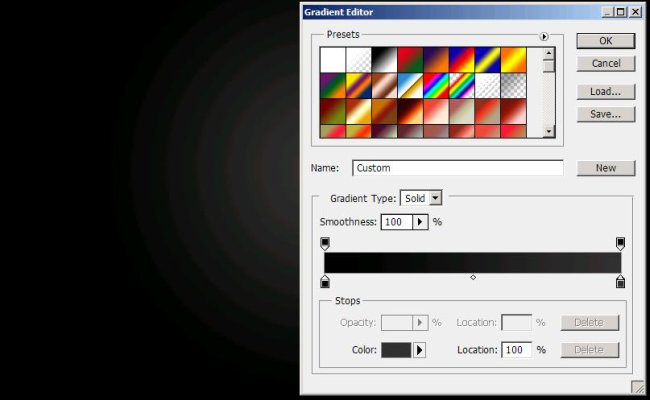Click OK to confirm the gradient
Image resolution: width=650 pixels, height=400 pixels.
pyautogui.click(x=606, y=41)
